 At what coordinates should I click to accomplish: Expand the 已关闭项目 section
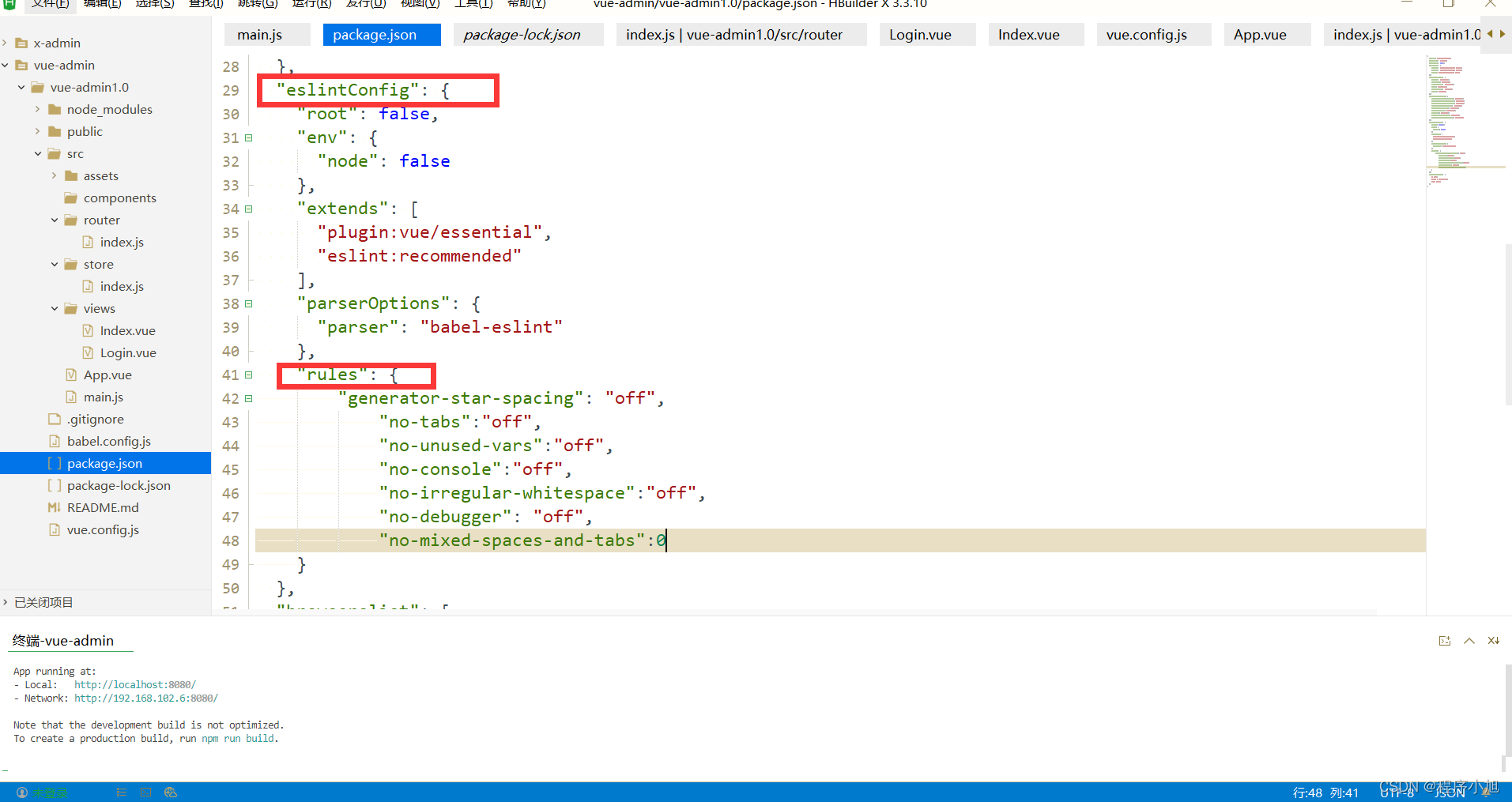click(6, 601)
